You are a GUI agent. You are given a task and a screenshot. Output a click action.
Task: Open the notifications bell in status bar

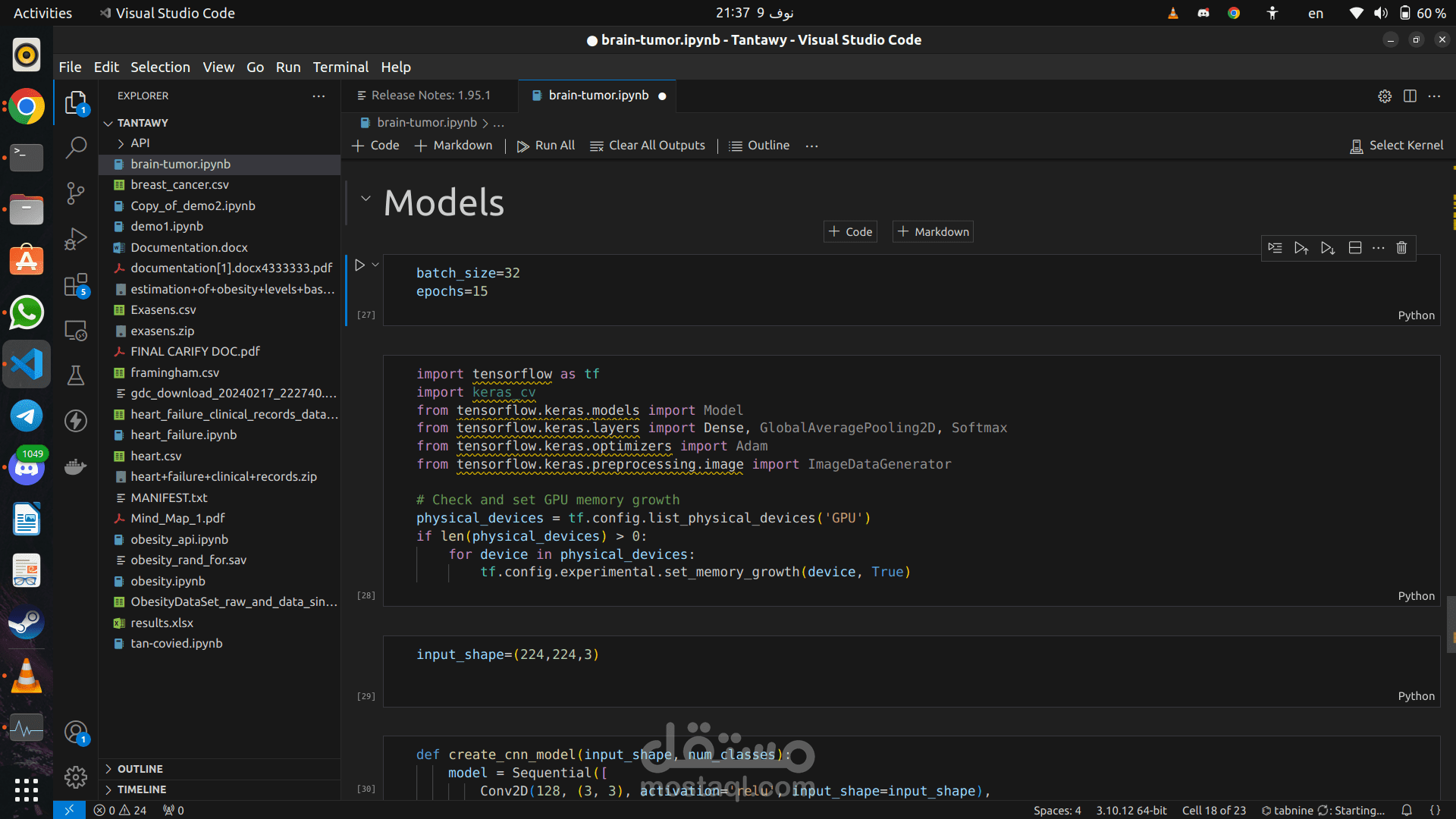(1407, 810)
